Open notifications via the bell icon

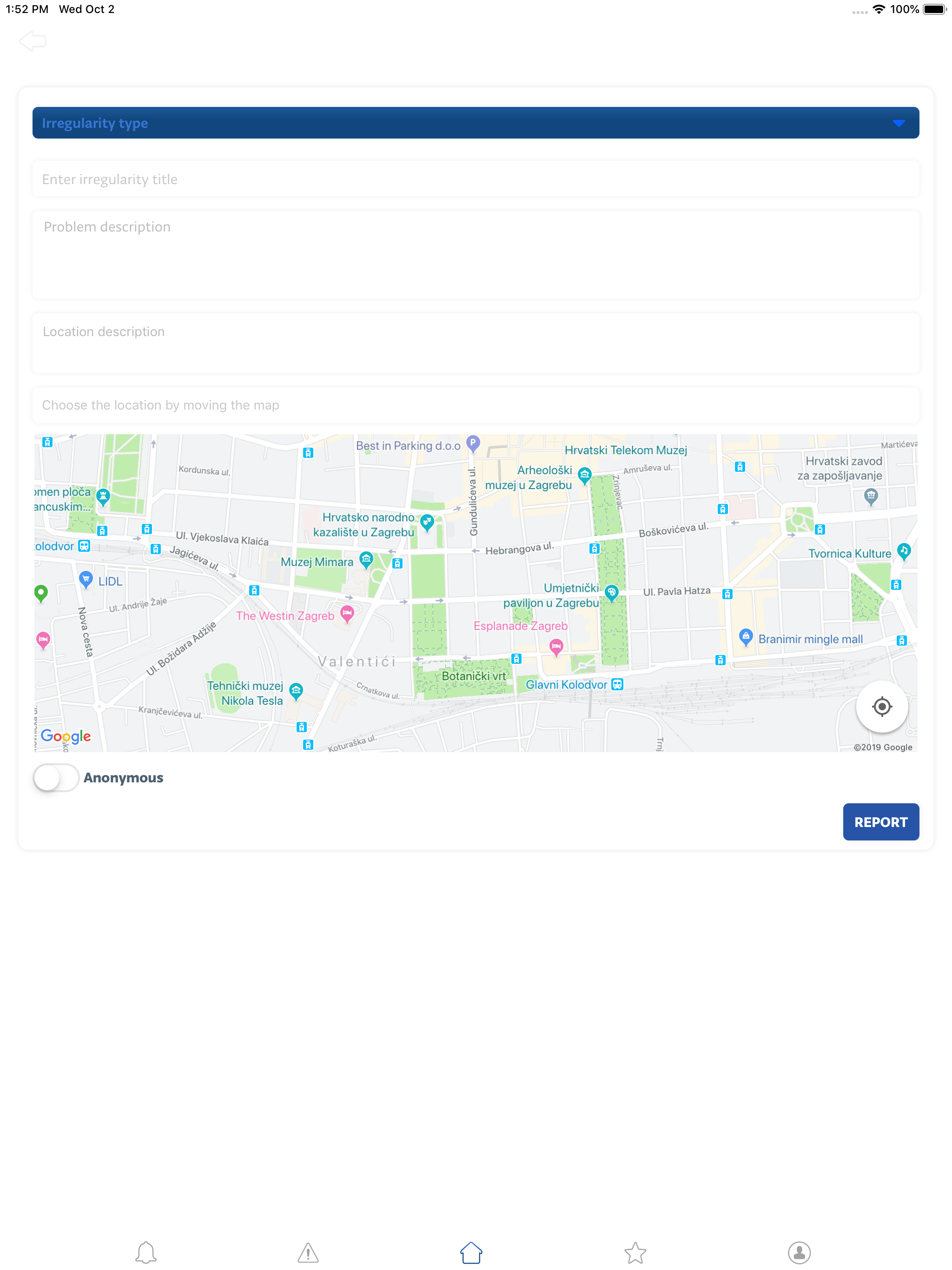[146, 1253]
